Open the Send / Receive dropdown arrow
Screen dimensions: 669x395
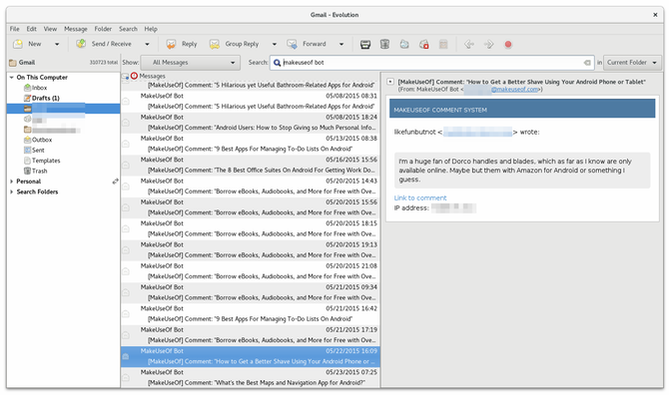click(x=147, y=44)
